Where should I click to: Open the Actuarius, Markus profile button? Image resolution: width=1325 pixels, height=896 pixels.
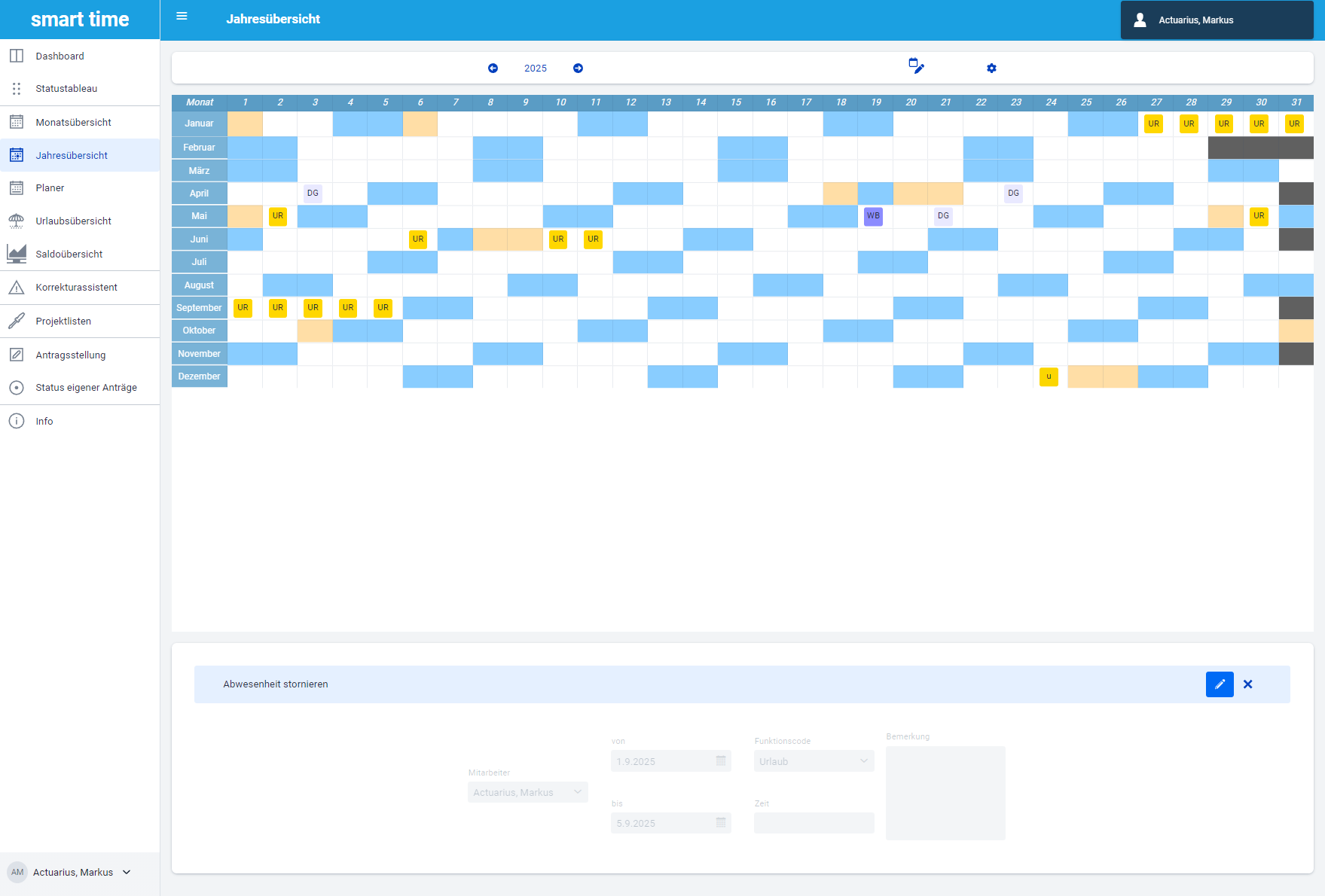coord(1216,20)
